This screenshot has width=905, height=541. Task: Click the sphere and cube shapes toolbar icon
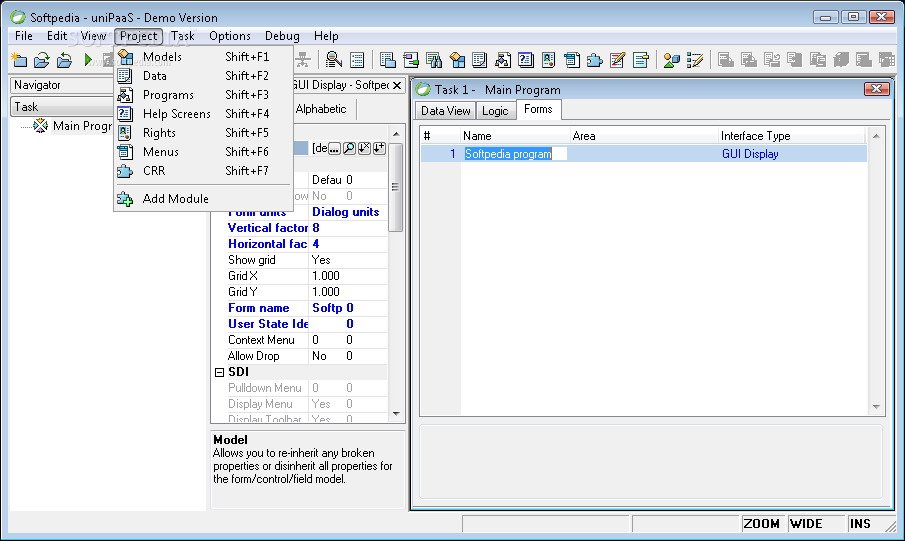click(671, 59)
